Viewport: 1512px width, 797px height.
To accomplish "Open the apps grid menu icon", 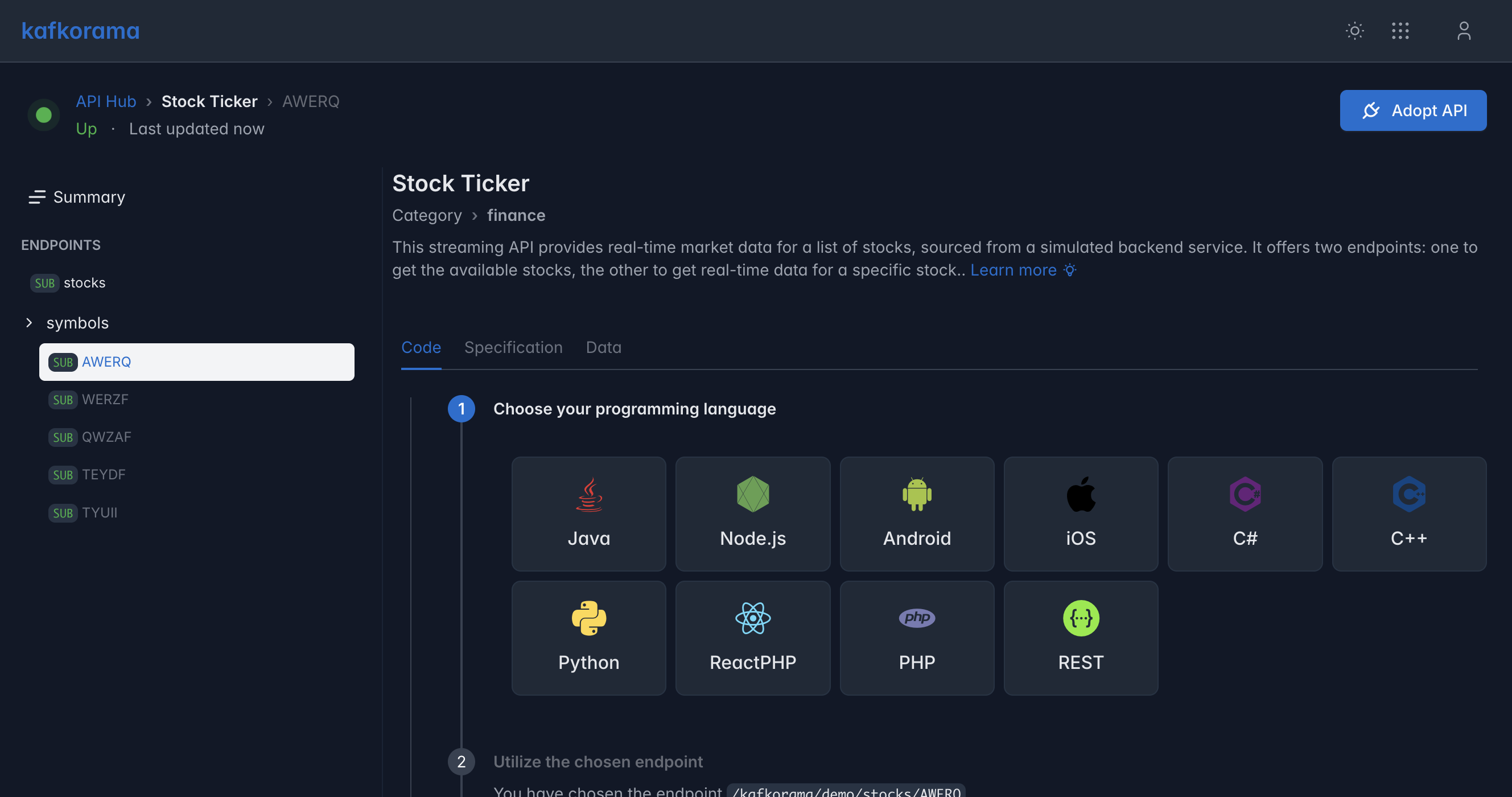I will click(x=1400, y=31).
